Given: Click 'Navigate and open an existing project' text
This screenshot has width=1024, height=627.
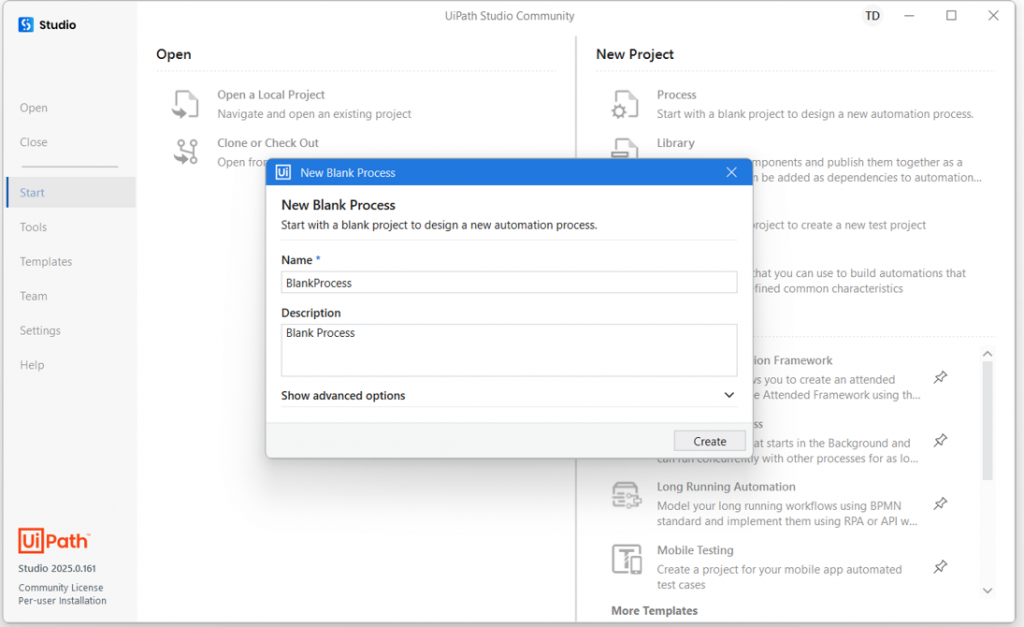Looking at the screenshot, I should click(314, 114).
